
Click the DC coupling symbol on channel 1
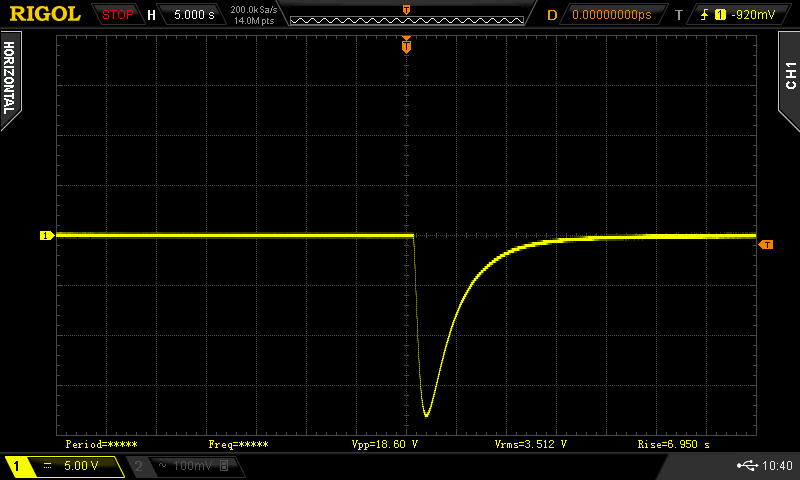tap(47, 466)
